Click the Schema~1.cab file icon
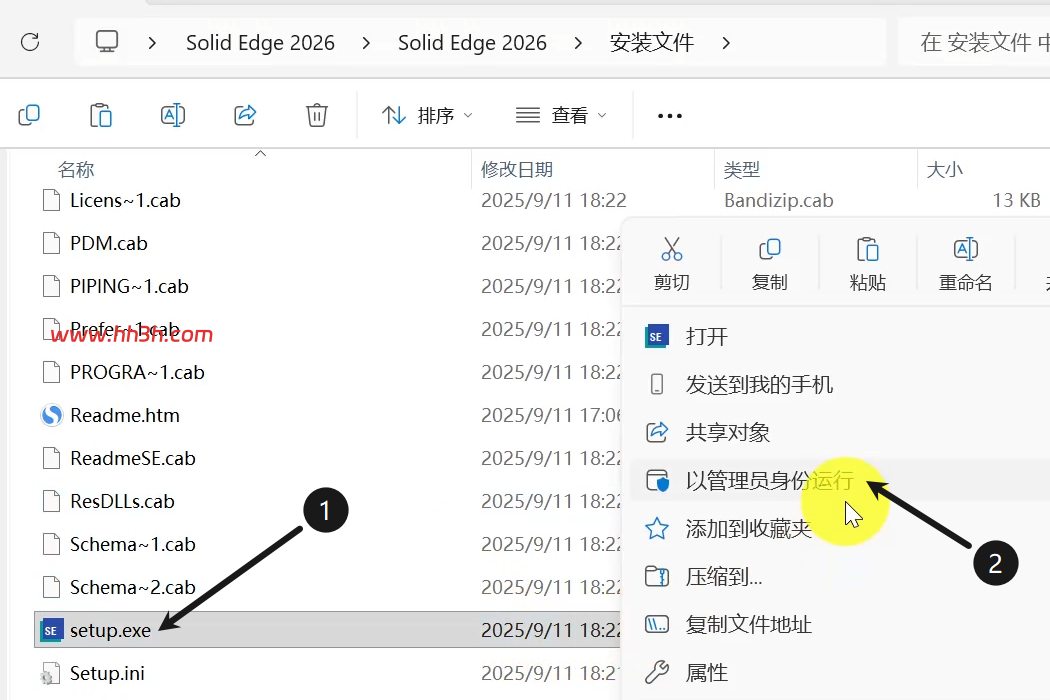 point(52,544)
